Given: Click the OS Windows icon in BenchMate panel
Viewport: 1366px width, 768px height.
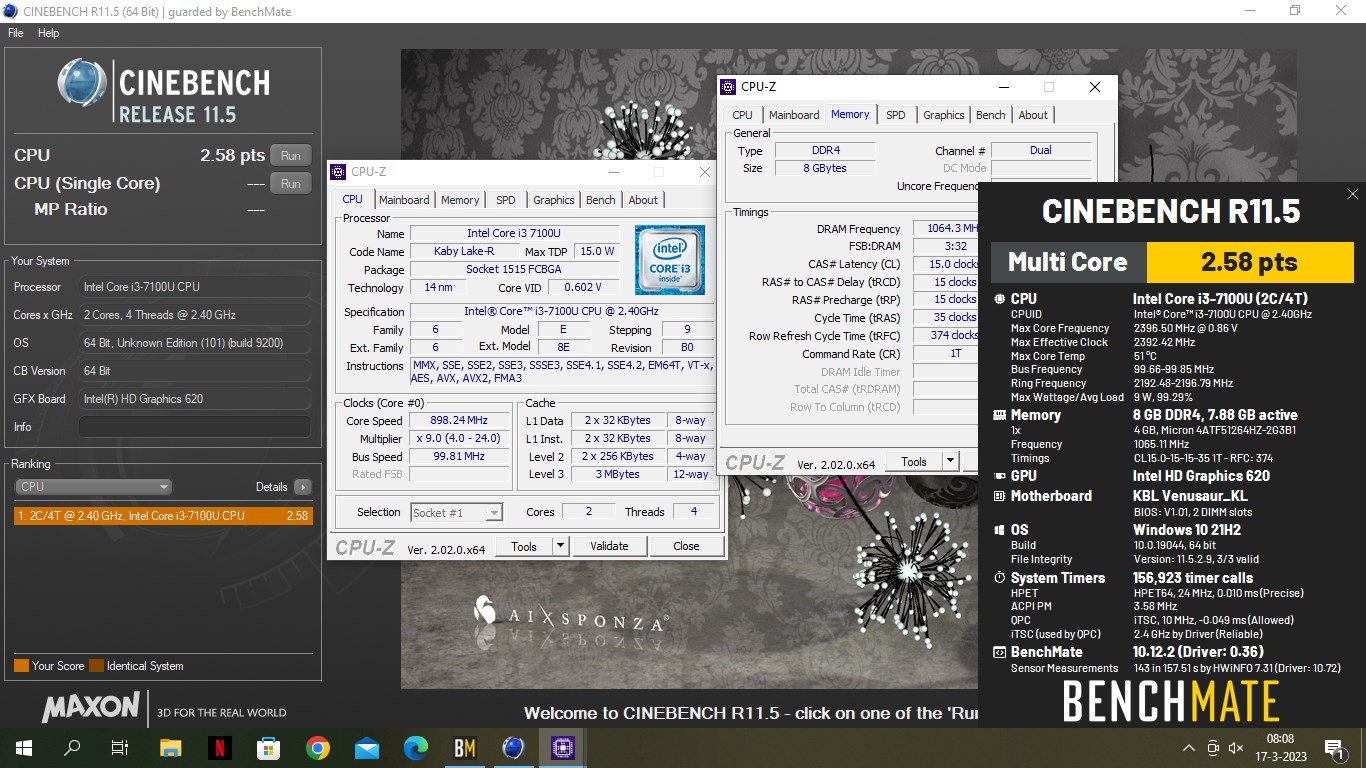Looking at the screenshot, I should (1000, 530).
